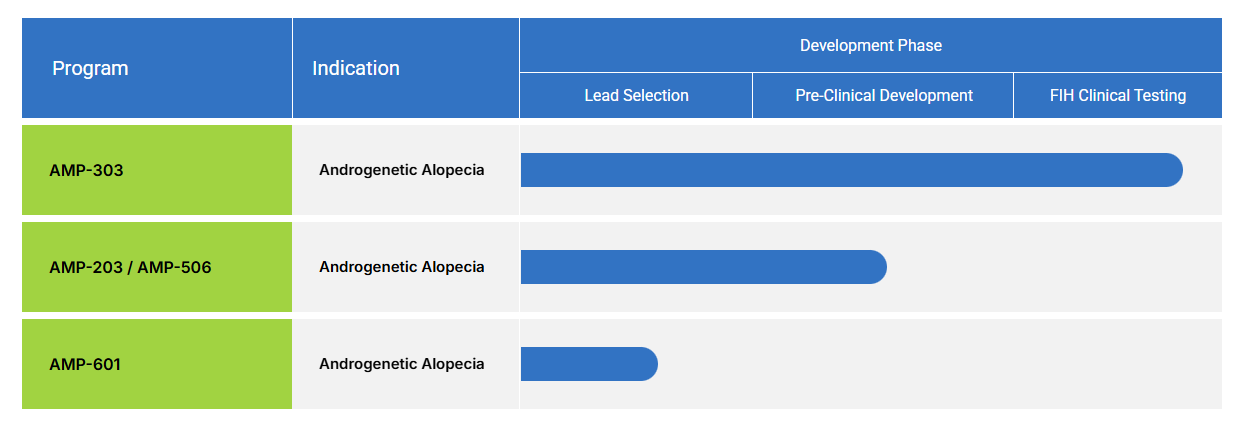Click empty gray track right of AMP-601 bar
Image resolution: width=1237 pixels, height=430 pixels.
(x=940, y=364)
